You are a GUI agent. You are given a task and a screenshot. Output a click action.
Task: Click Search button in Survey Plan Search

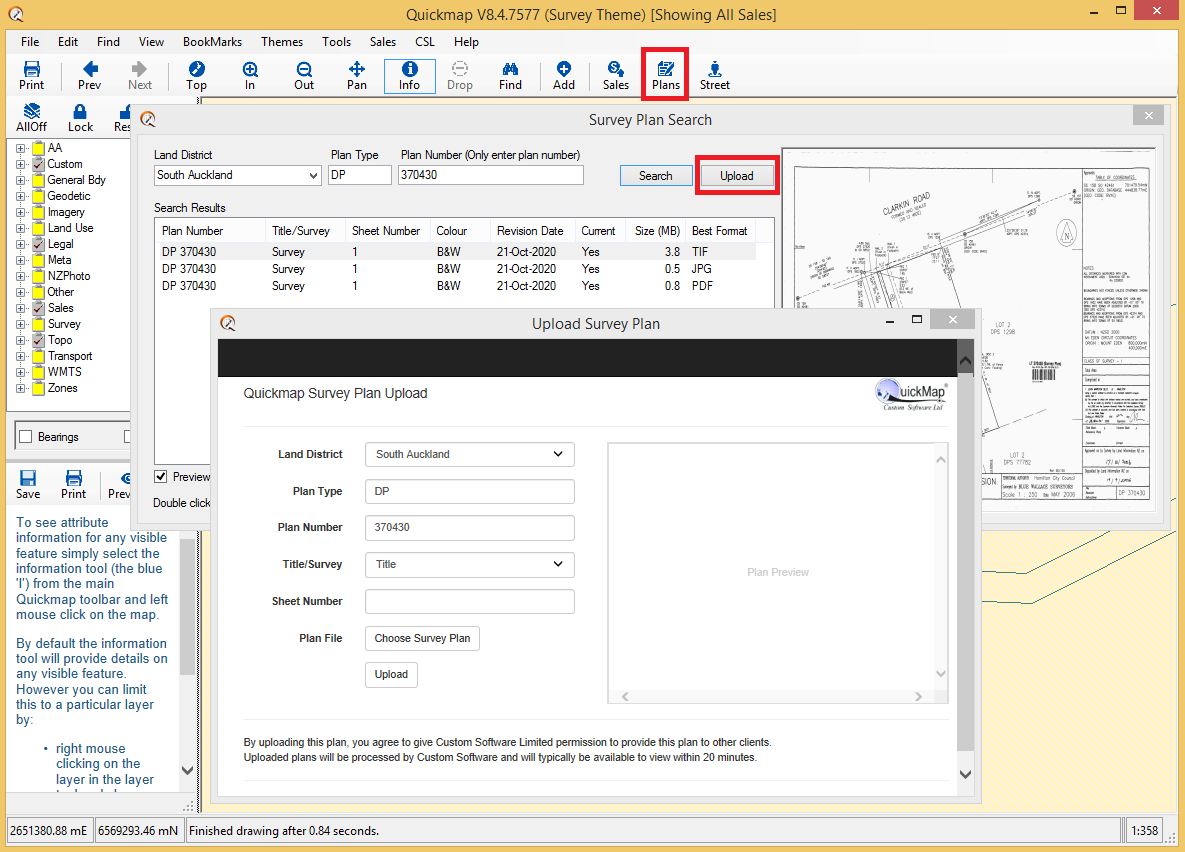coord(655,175)
